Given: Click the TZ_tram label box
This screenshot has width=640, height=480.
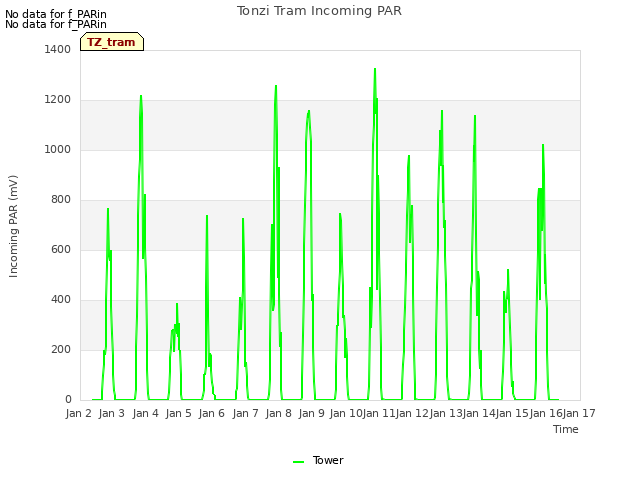Looking at the screenshot, I should click(112, 42).
